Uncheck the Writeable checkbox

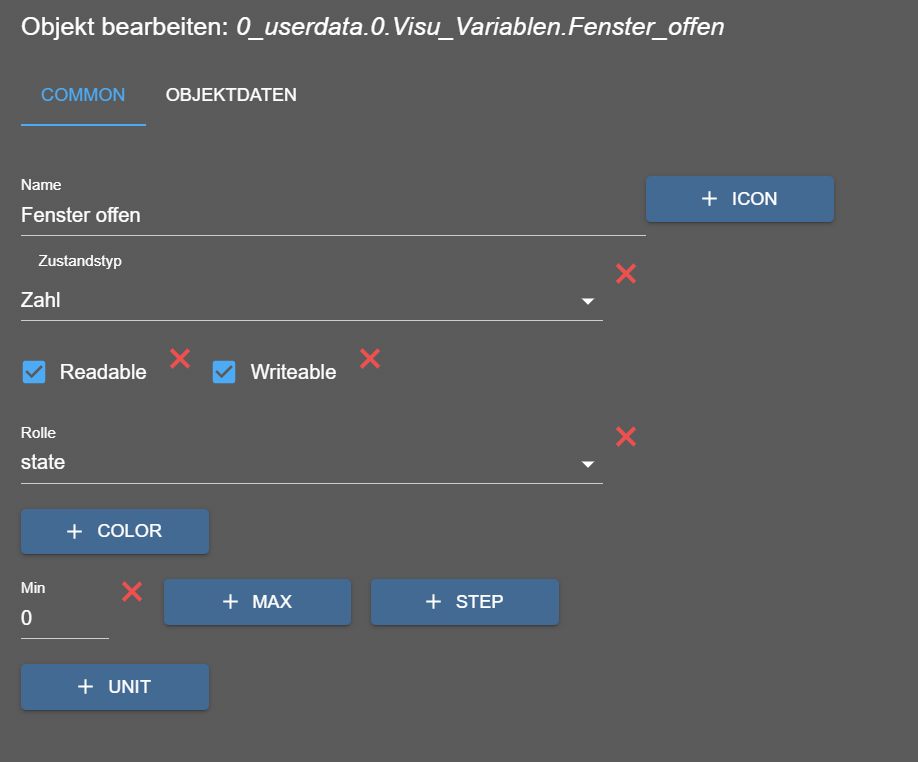click(224, 373)
